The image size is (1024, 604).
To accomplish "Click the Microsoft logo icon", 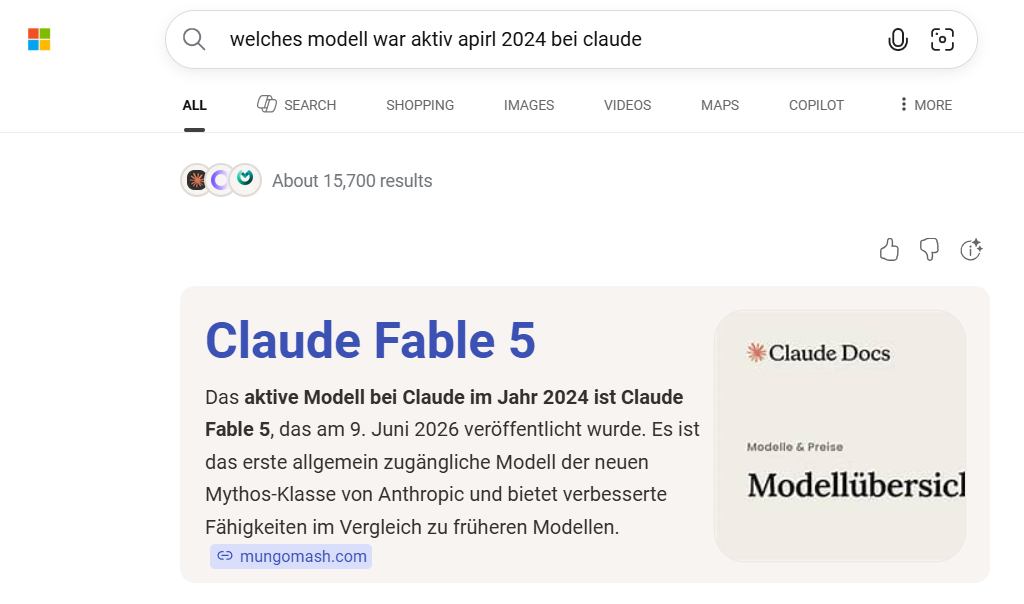I will point(39,39).
